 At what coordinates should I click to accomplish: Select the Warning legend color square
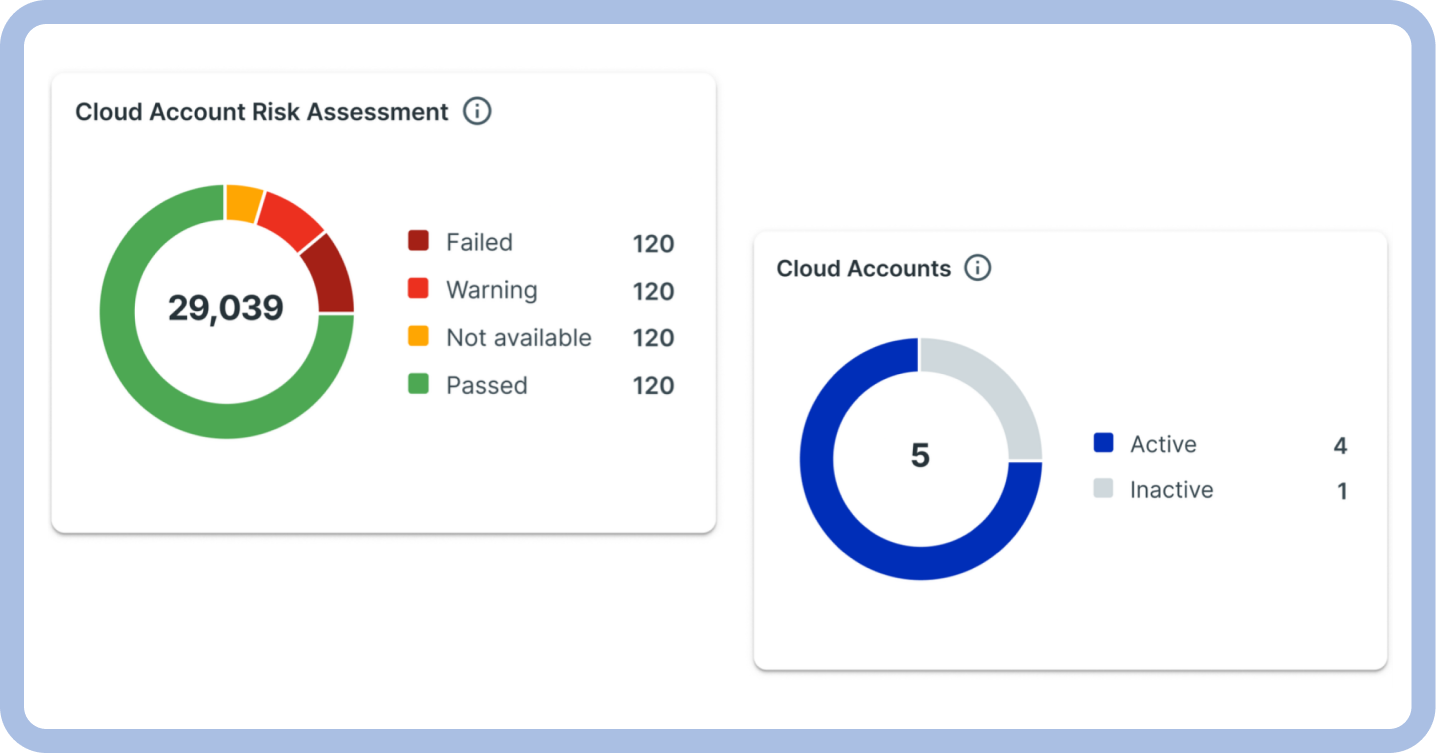(x=418, y=289)
